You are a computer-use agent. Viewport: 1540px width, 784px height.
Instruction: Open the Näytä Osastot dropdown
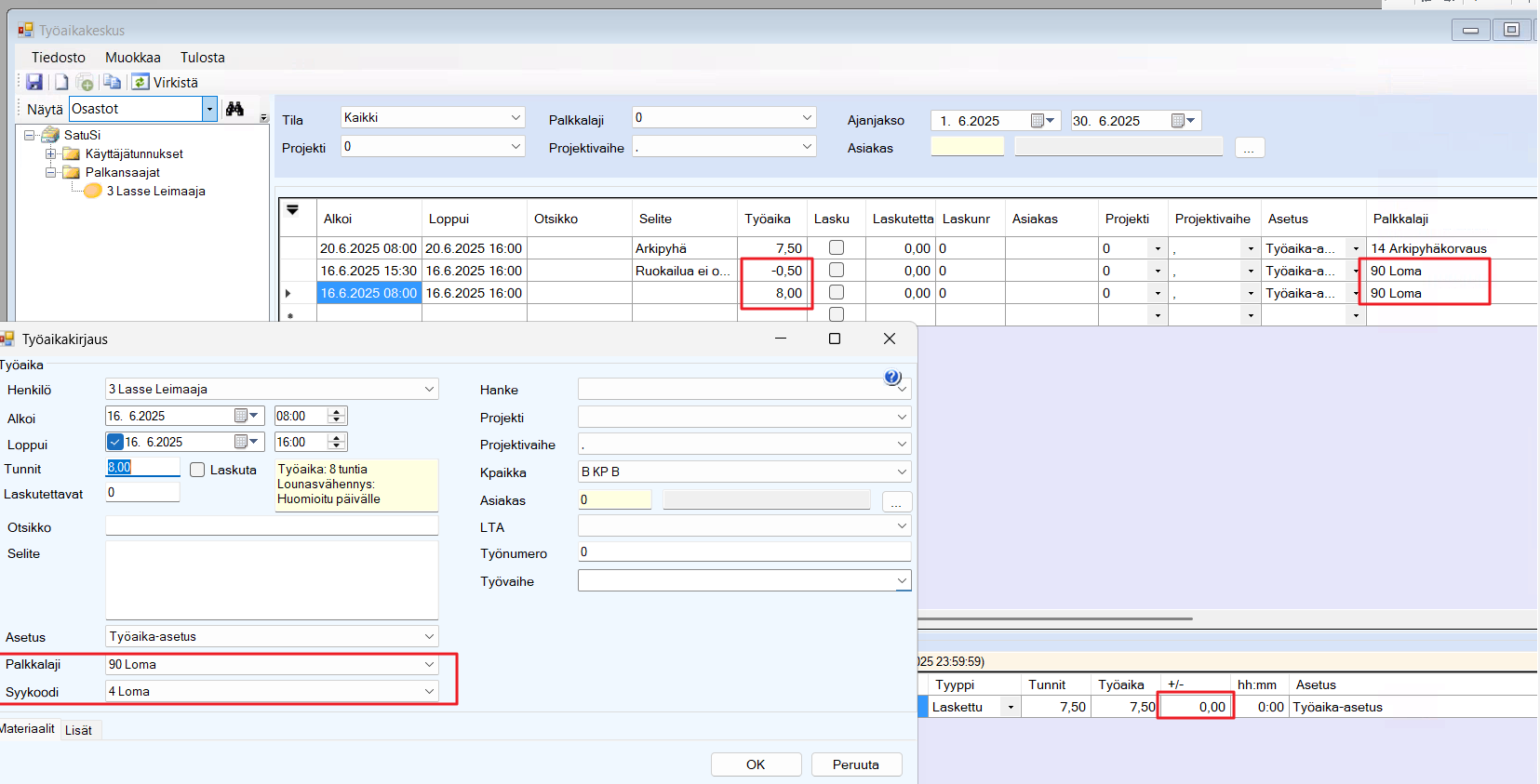(209, 109)
